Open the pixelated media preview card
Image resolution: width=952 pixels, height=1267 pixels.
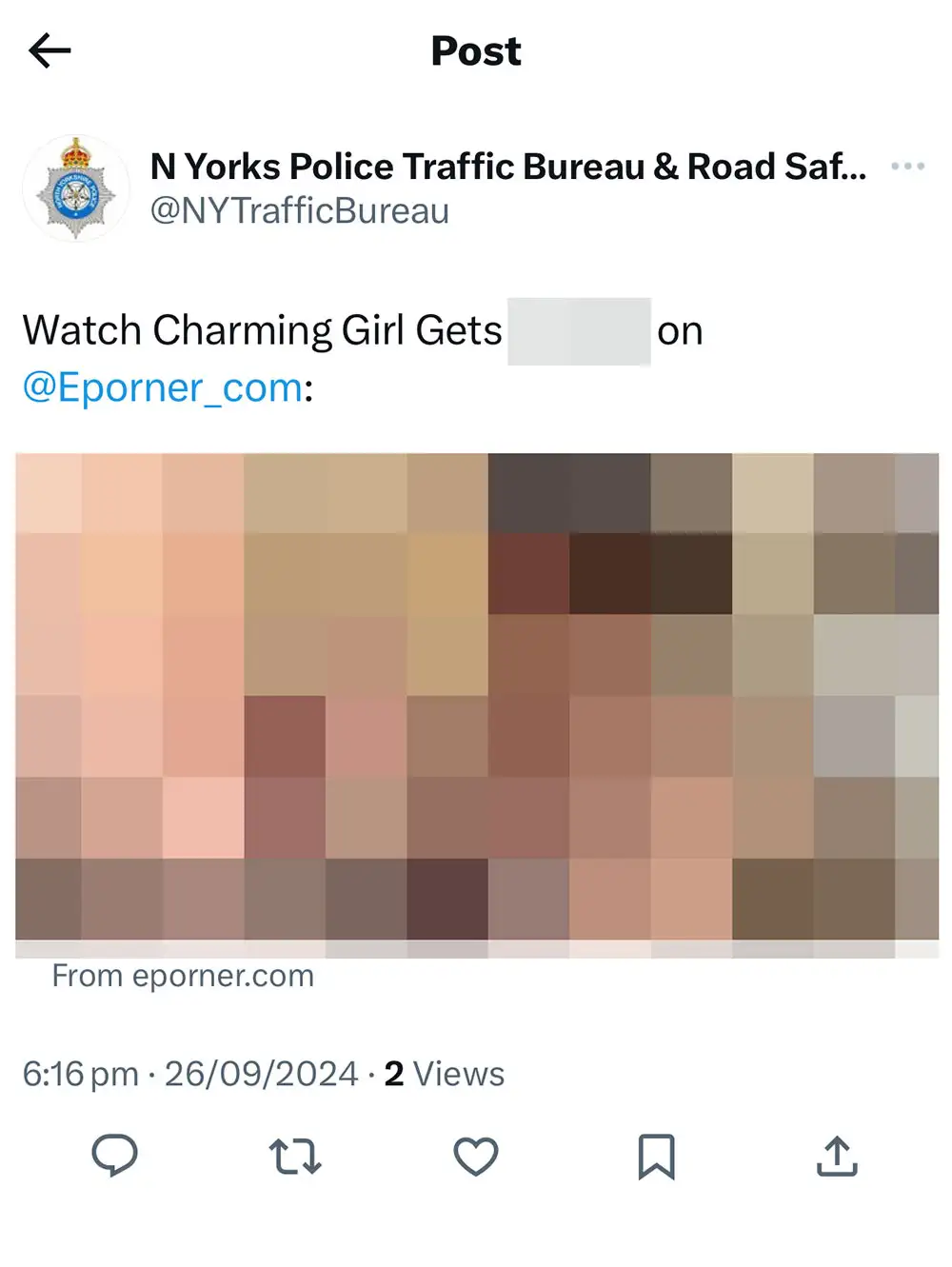pyautogui.click(x=477, y=705)
